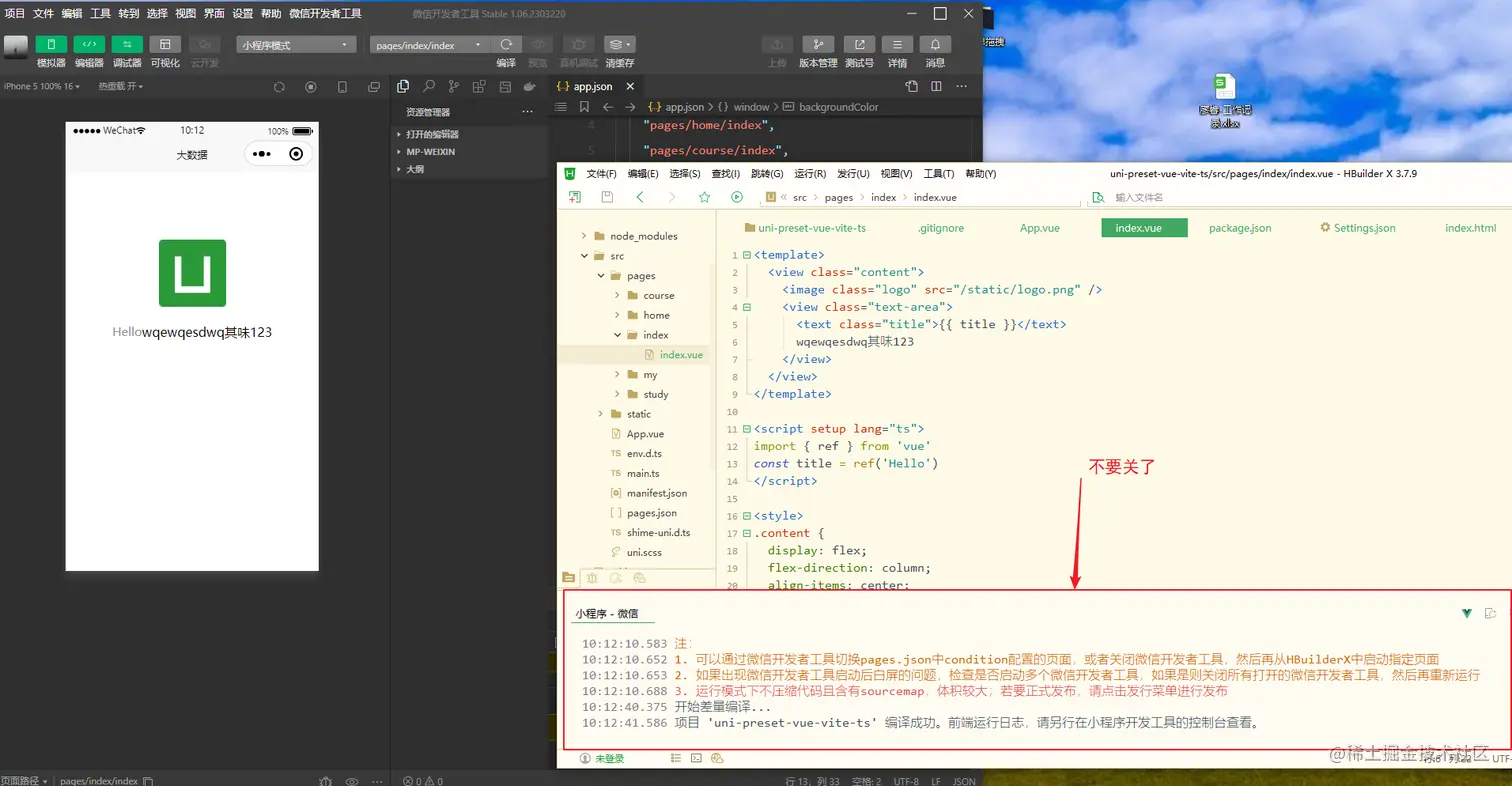This screenshot has width=1512, height=786.
Task: Click the mini program capsule menu dots
Action: click(x=262, y=154)
